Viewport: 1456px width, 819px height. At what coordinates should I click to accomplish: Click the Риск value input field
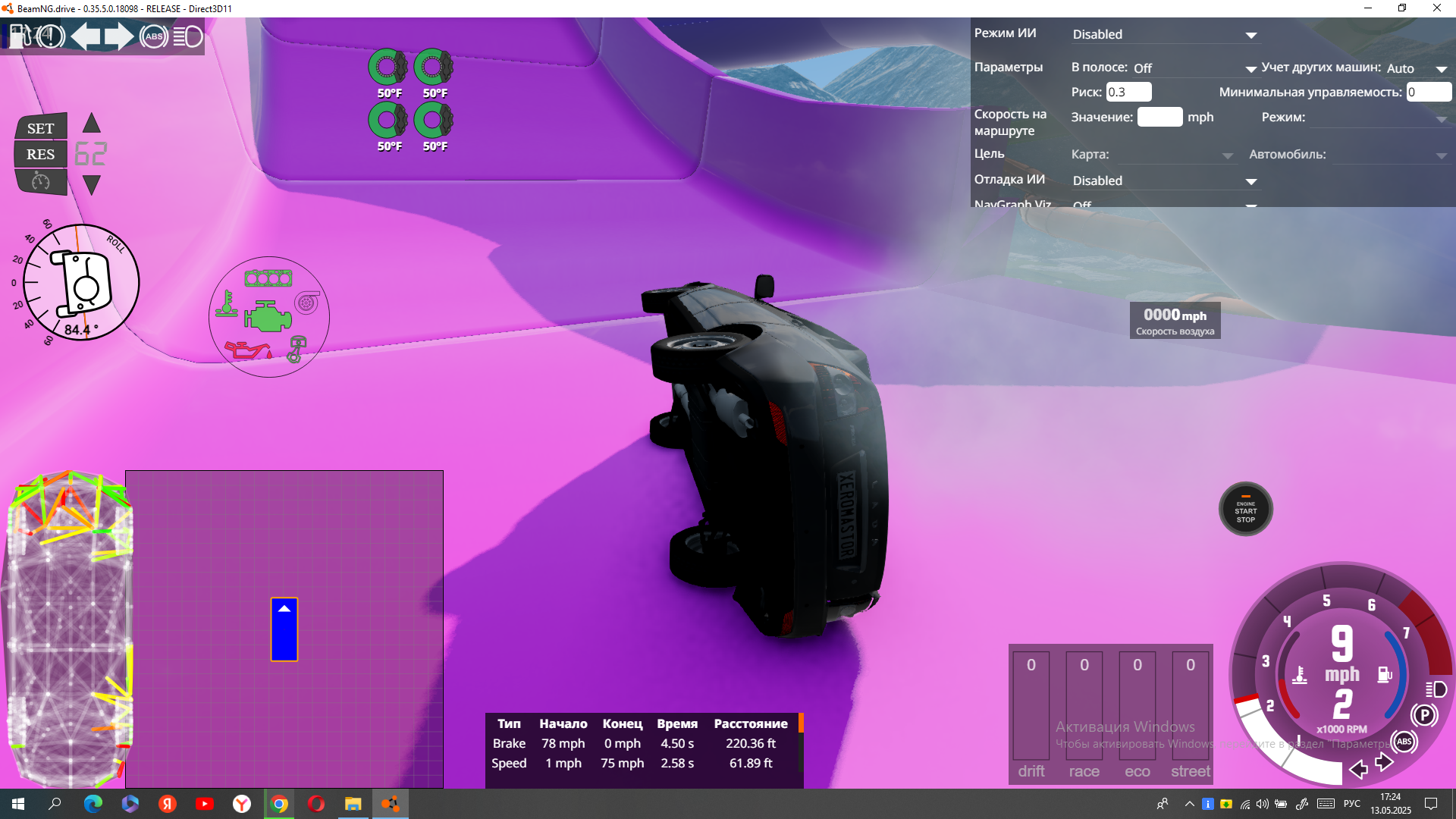[x=1128, y=93]
